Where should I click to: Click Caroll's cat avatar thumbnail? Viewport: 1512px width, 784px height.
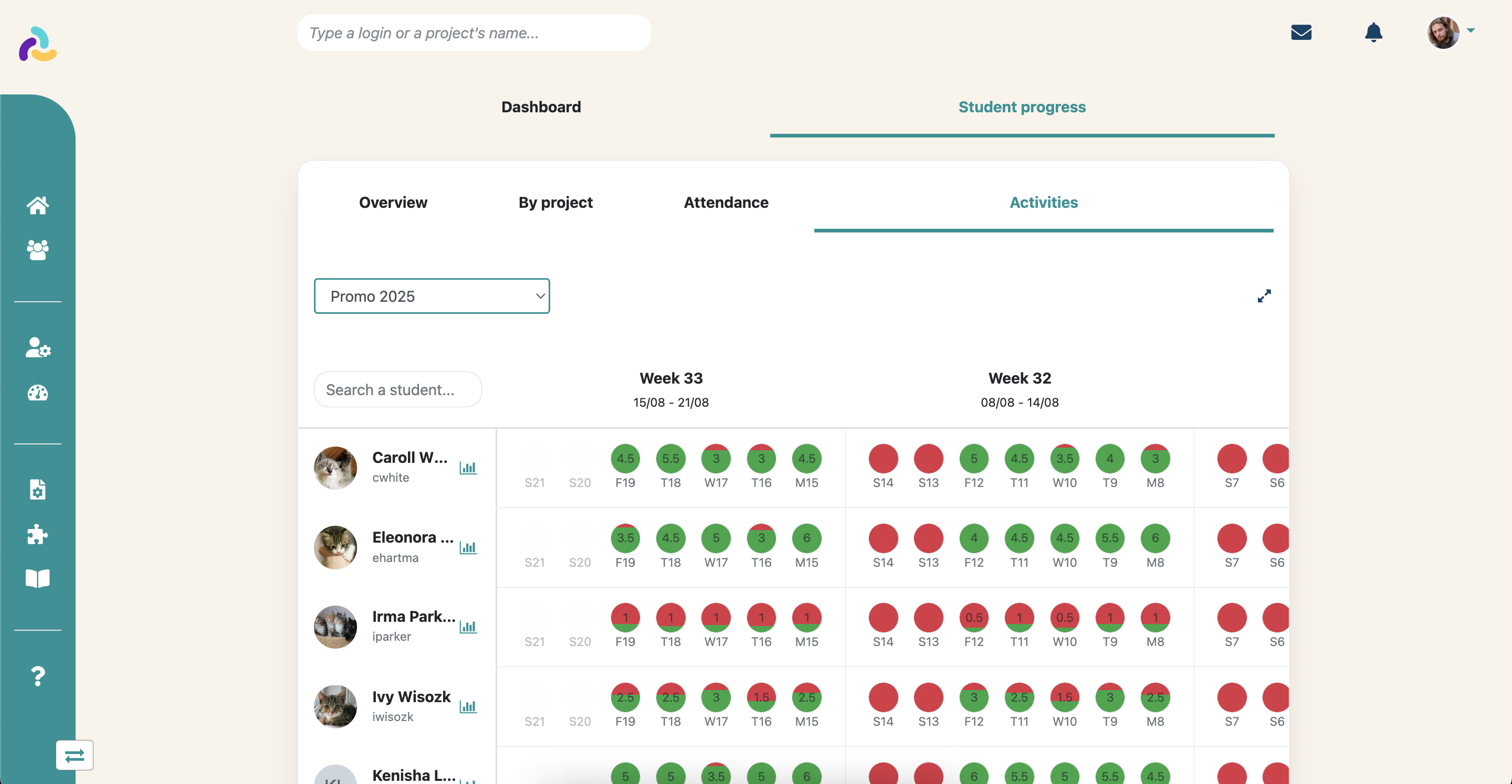coord(335,468)
